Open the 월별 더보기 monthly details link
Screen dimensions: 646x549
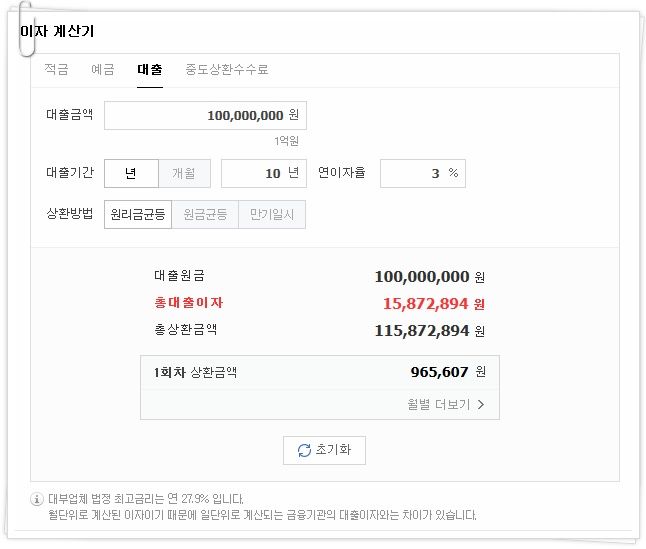[445, 404]
